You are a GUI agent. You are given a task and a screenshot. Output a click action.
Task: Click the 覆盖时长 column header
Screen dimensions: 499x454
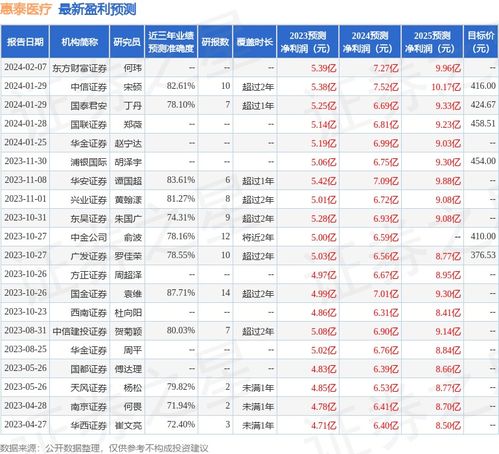point(255,42)
